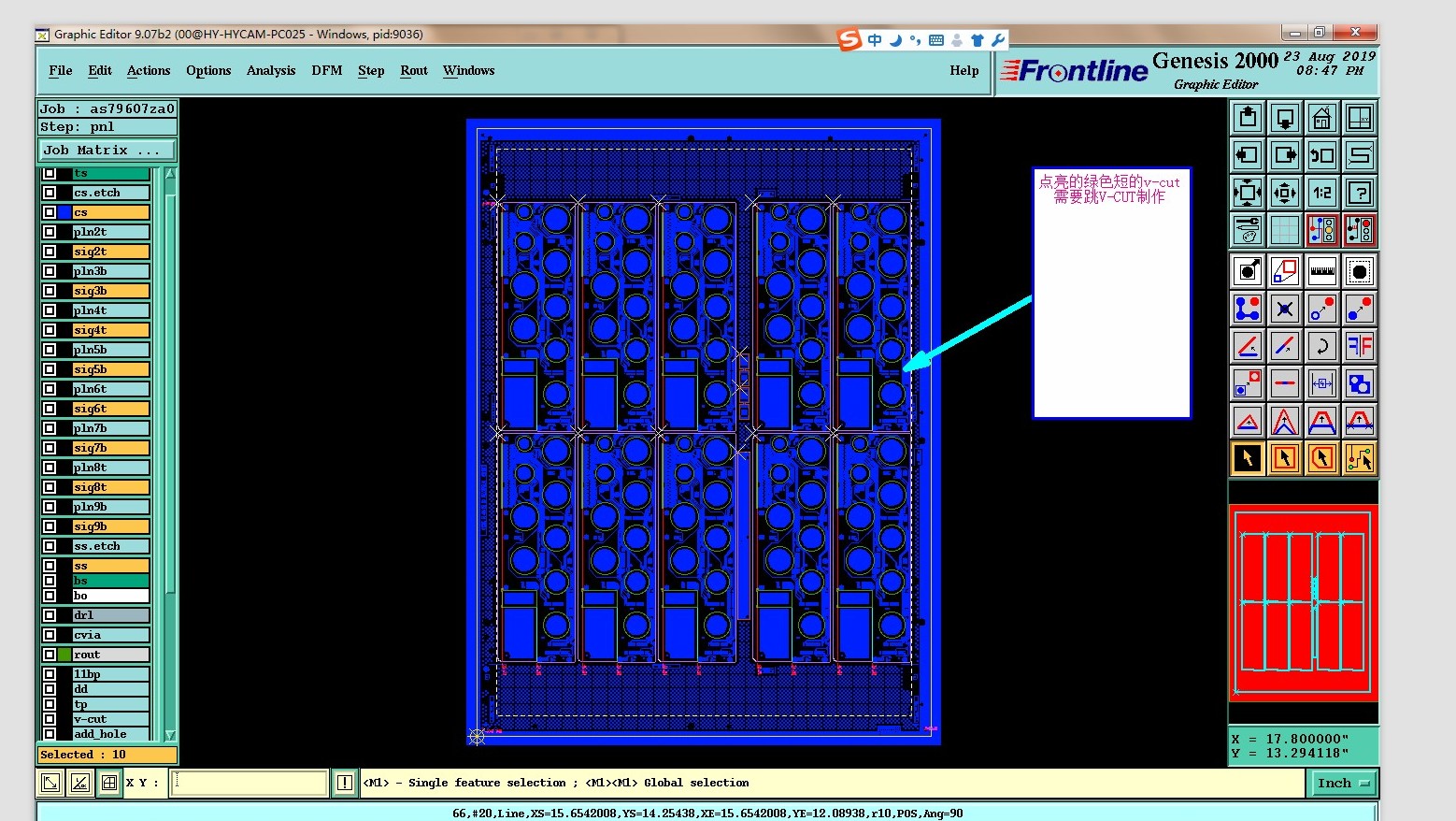
Task: Click the pan right view icon
Action: (1285, 155)
